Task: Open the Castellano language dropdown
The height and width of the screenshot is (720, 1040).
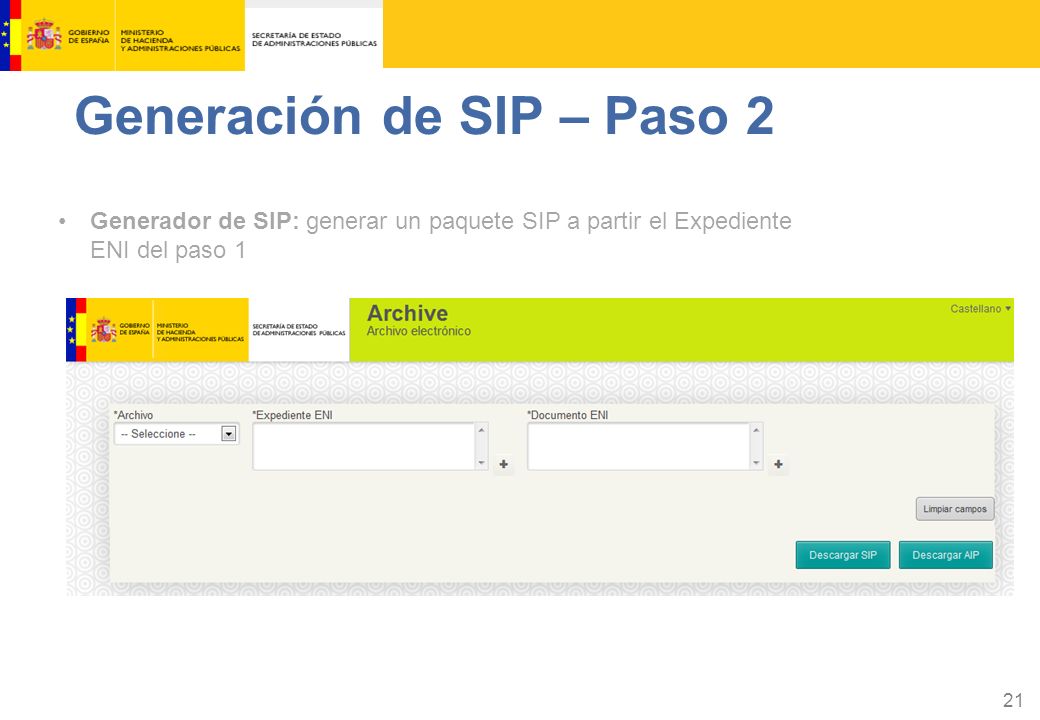Action: pos(980,309)
